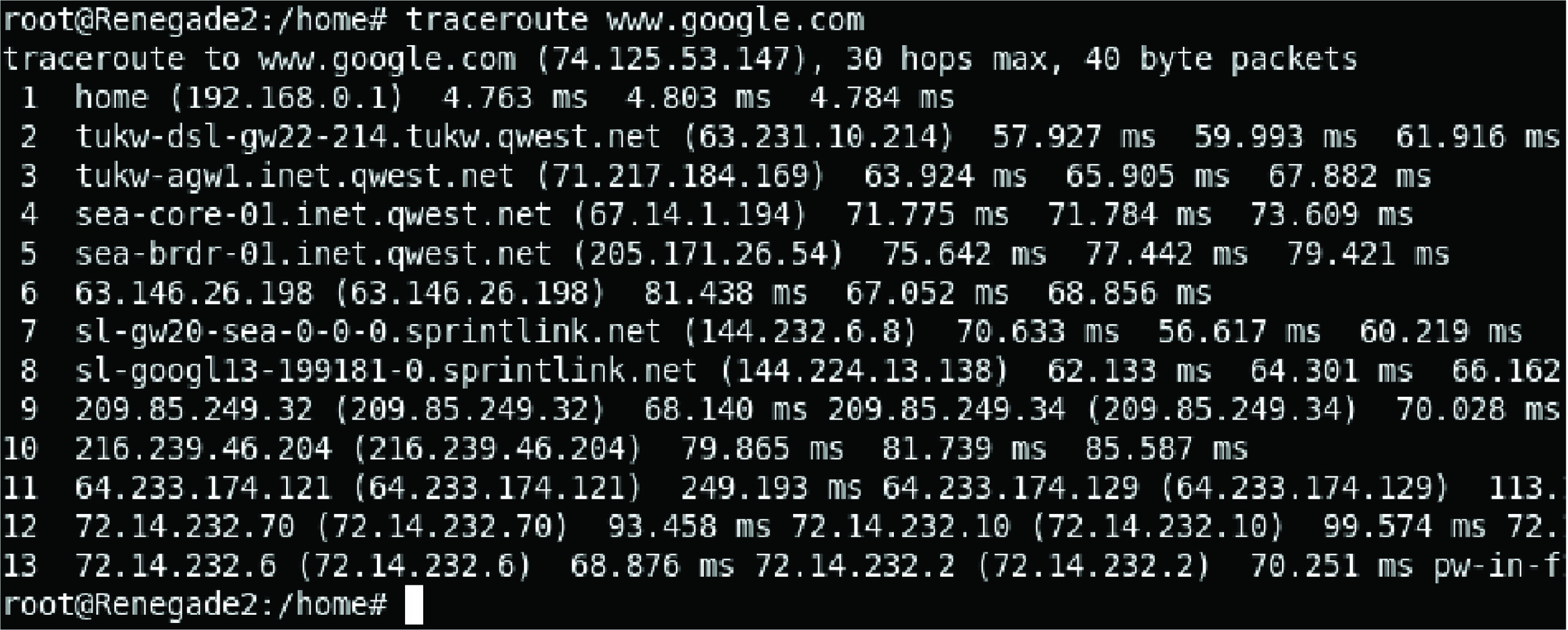Click sl-googl13-199181-0.sprintlink.net hostname

[386, 371]
